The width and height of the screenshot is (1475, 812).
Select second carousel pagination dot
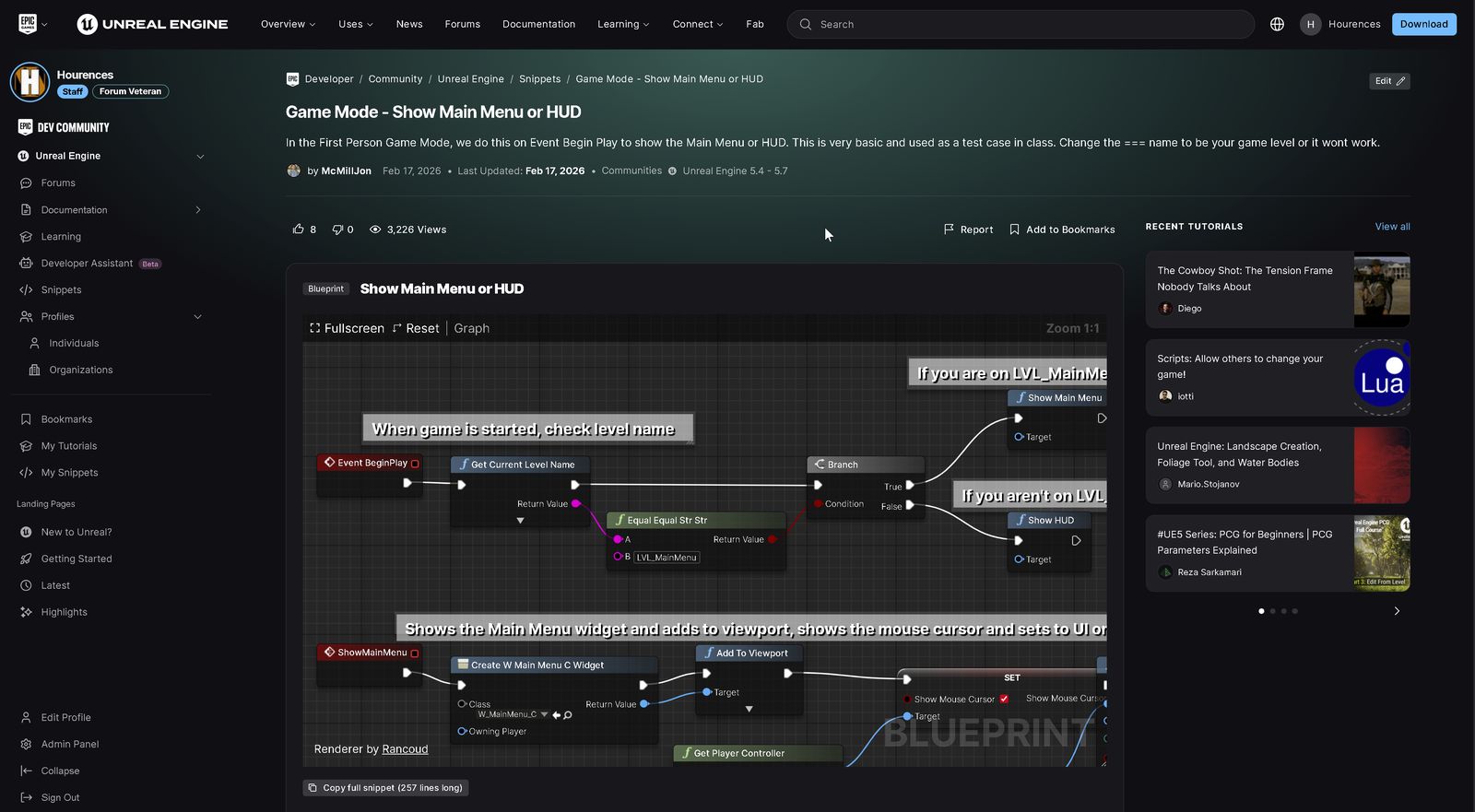pos(1273,611)
